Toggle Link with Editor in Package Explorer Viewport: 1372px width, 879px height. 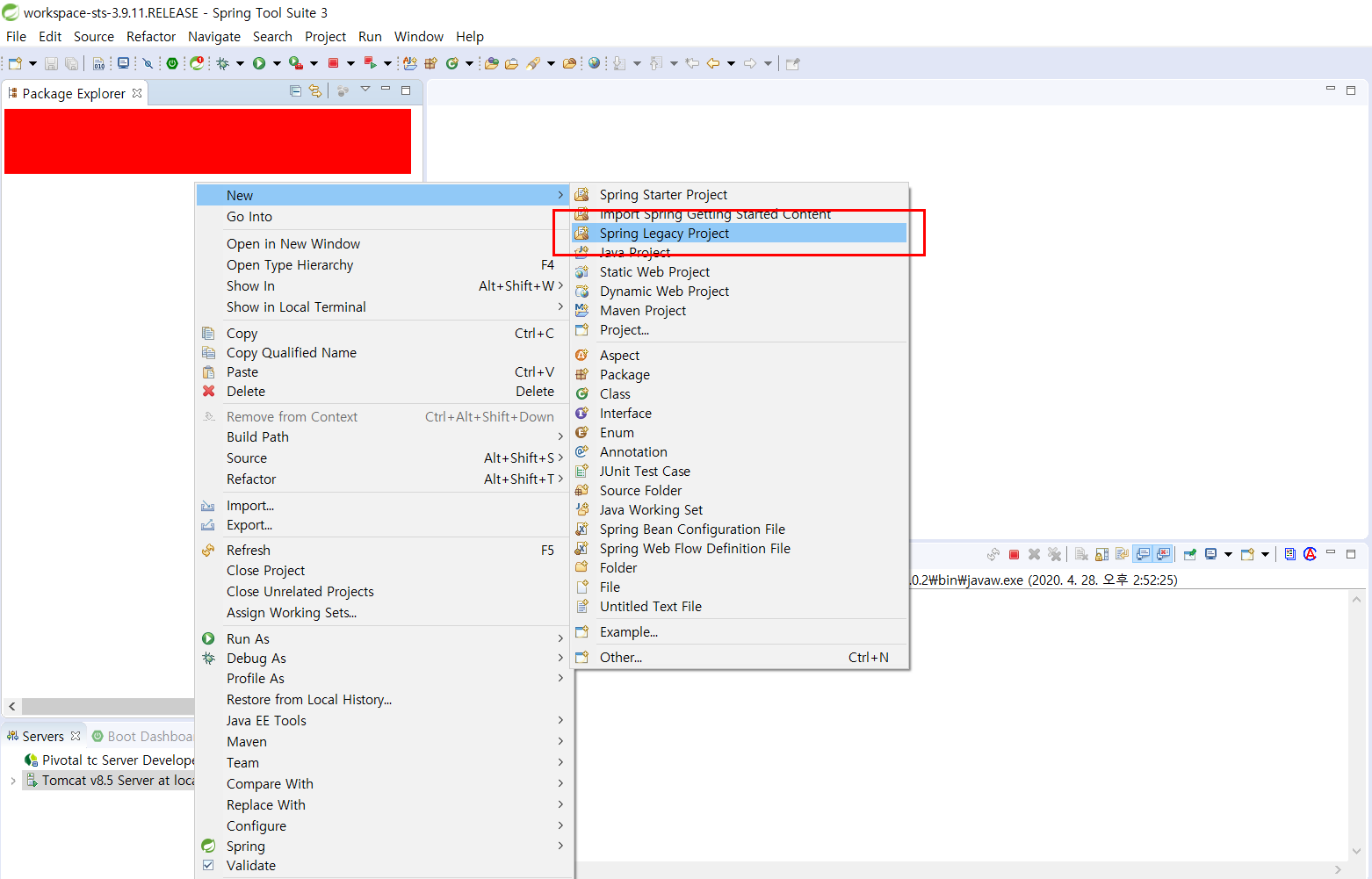pyautogui.click(x=315, y=90)
